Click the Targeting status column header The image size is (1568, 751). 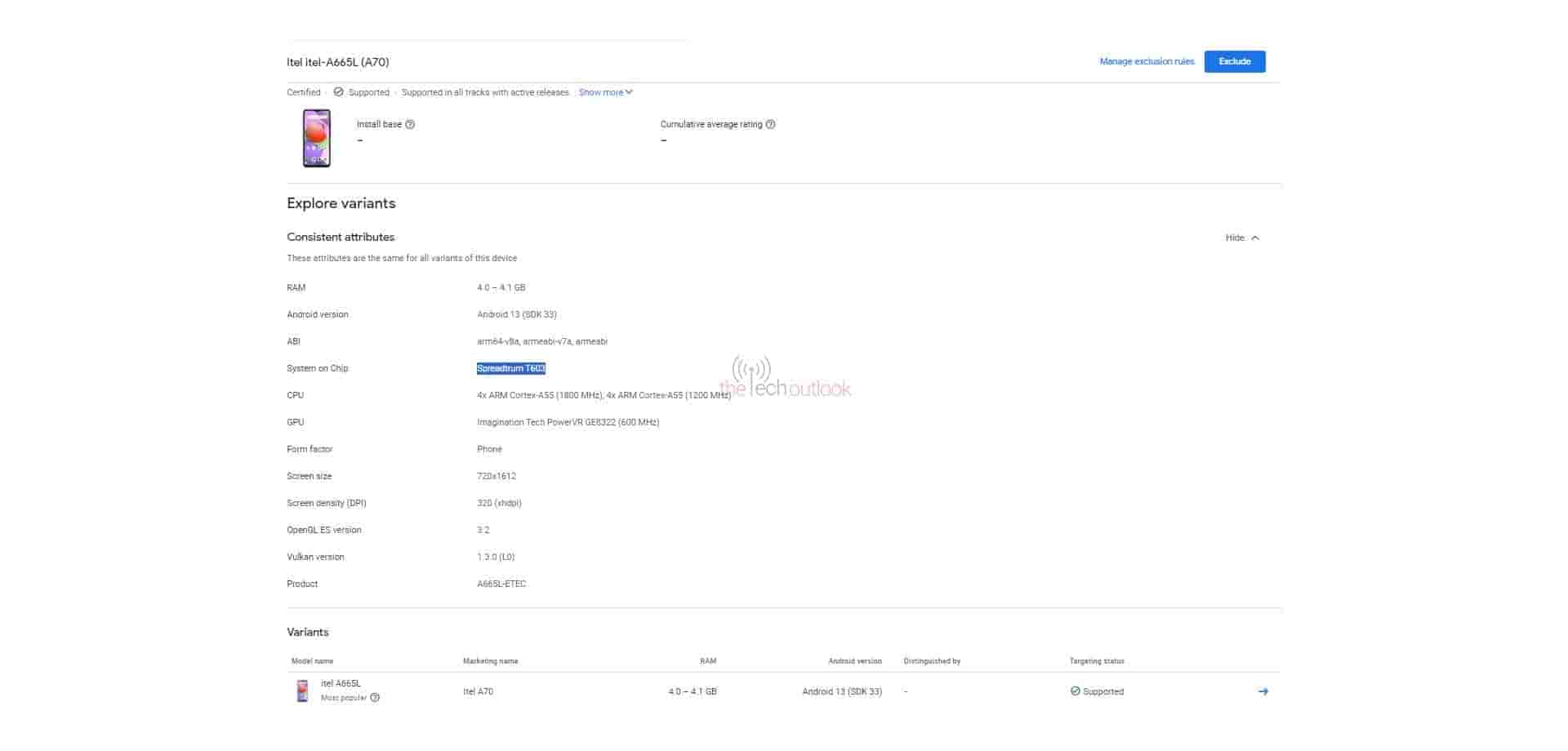1096,661
